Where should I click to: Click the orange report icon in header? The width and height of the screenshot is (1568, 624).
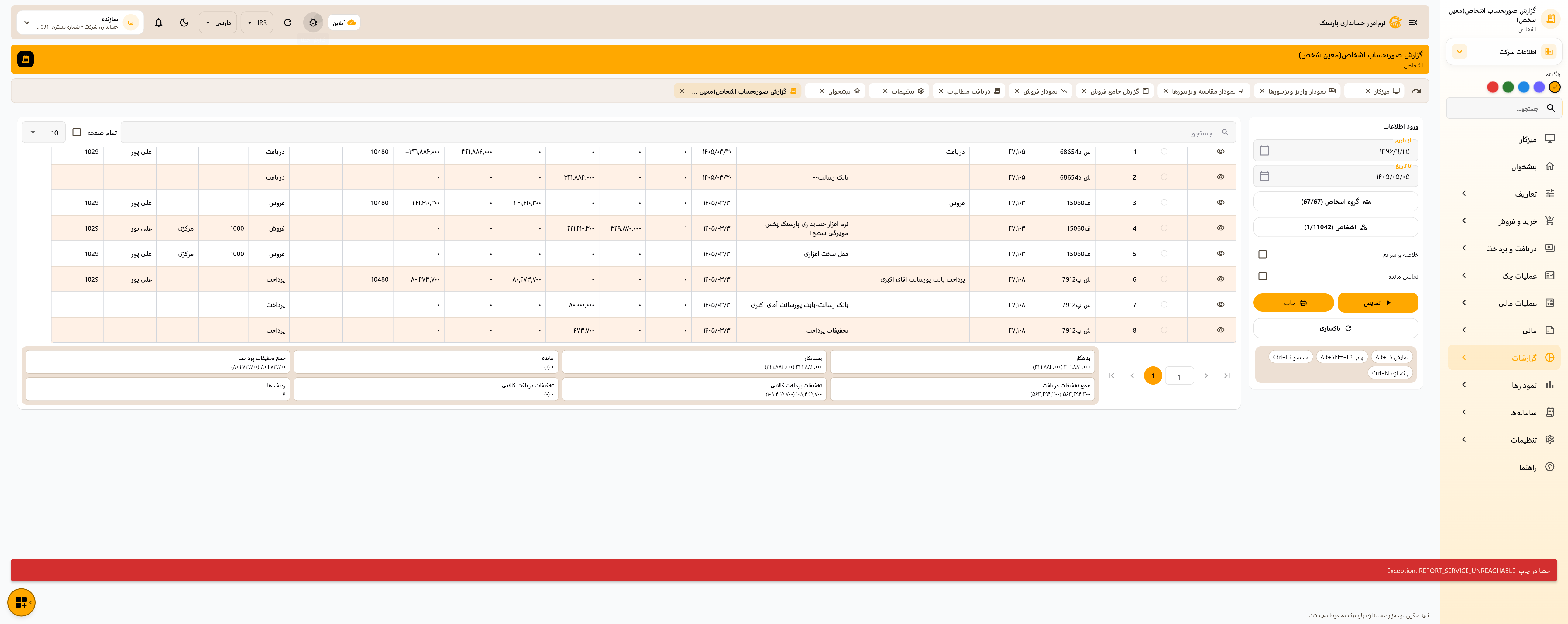pos(26,59)
